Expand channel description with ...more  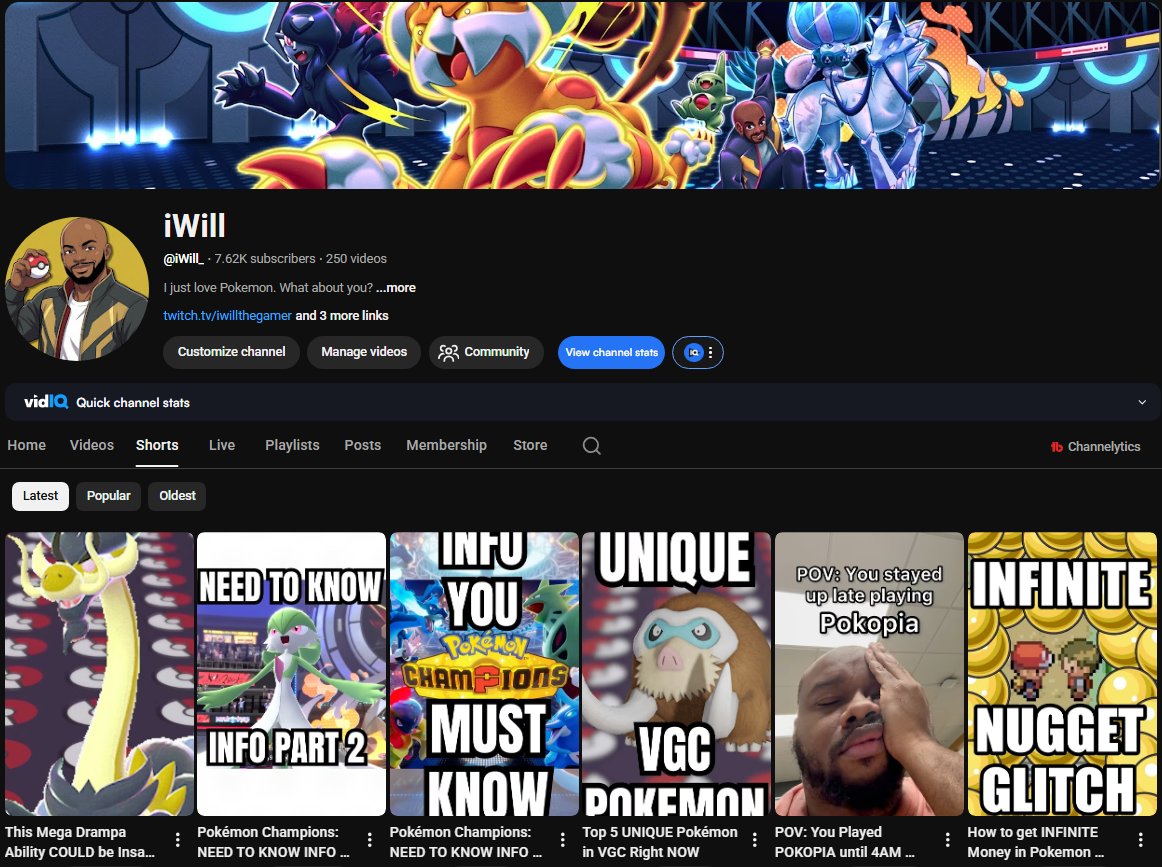point(396,288)
